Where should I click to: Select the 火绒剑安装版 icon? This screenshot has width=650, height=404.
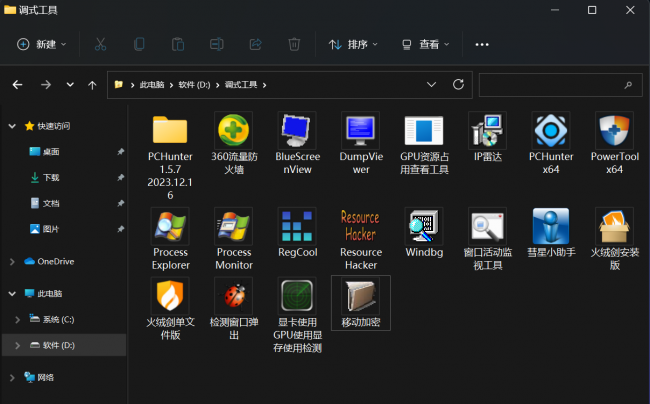click(x=614, y=226)
